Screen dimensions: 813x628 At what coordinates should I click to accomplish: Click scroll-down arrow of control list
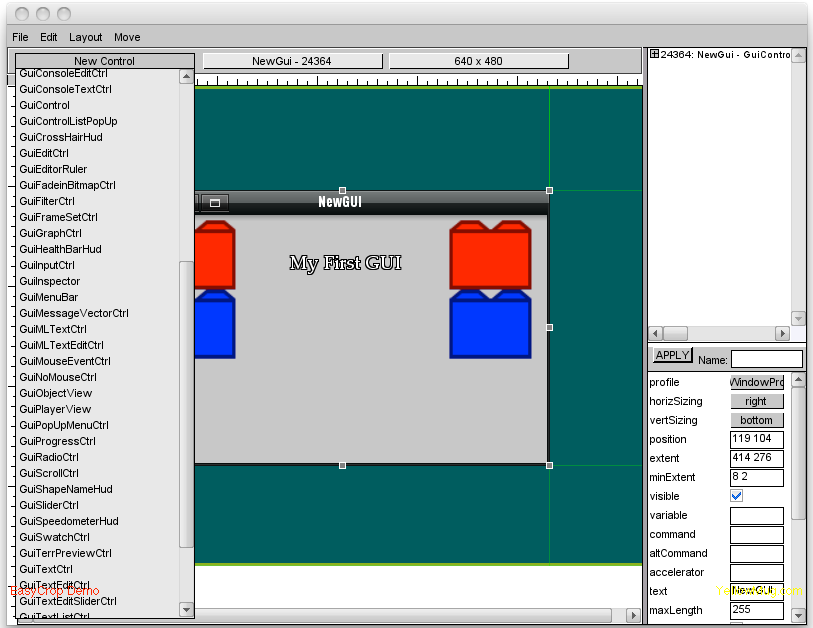tap(186, 609)
